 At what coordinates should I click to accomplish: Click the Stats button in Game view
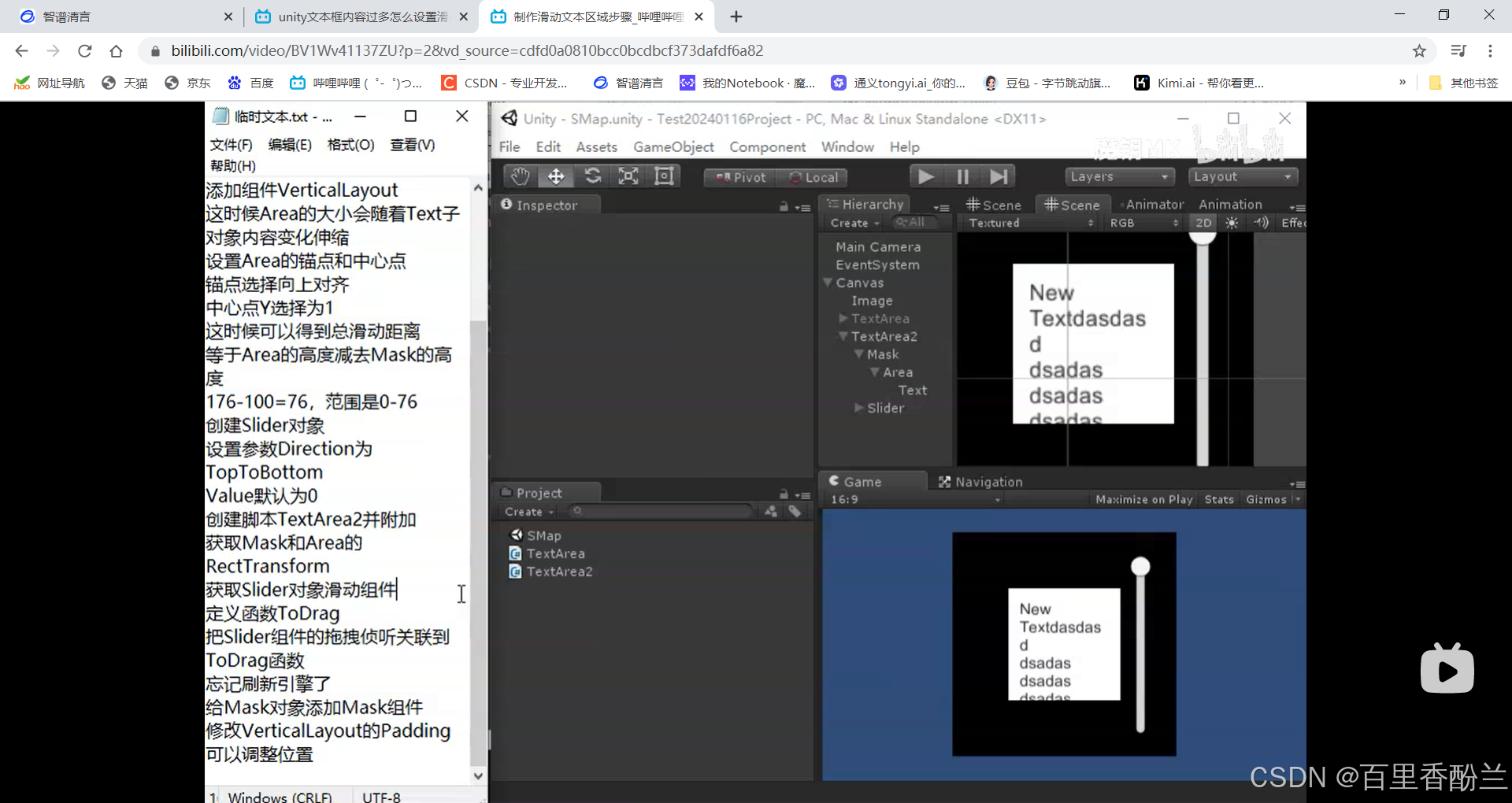(x=1219, y=499)
